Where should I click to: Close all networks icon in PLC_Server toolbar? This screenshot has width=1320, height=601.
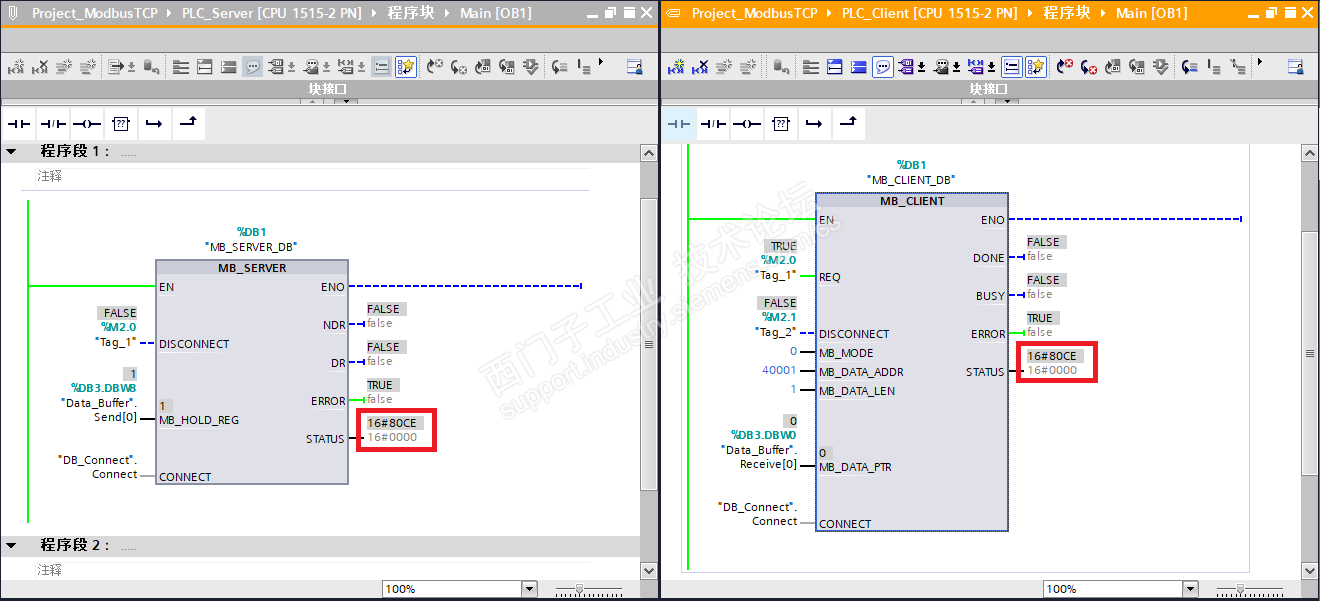(229, 67)
